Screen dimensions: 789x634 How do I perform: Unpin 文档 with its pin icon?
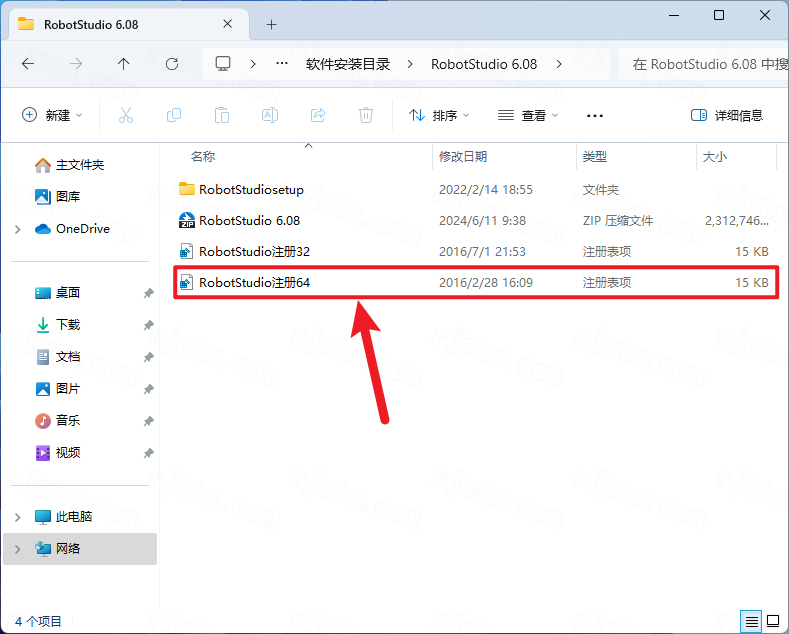click(148, 357)
